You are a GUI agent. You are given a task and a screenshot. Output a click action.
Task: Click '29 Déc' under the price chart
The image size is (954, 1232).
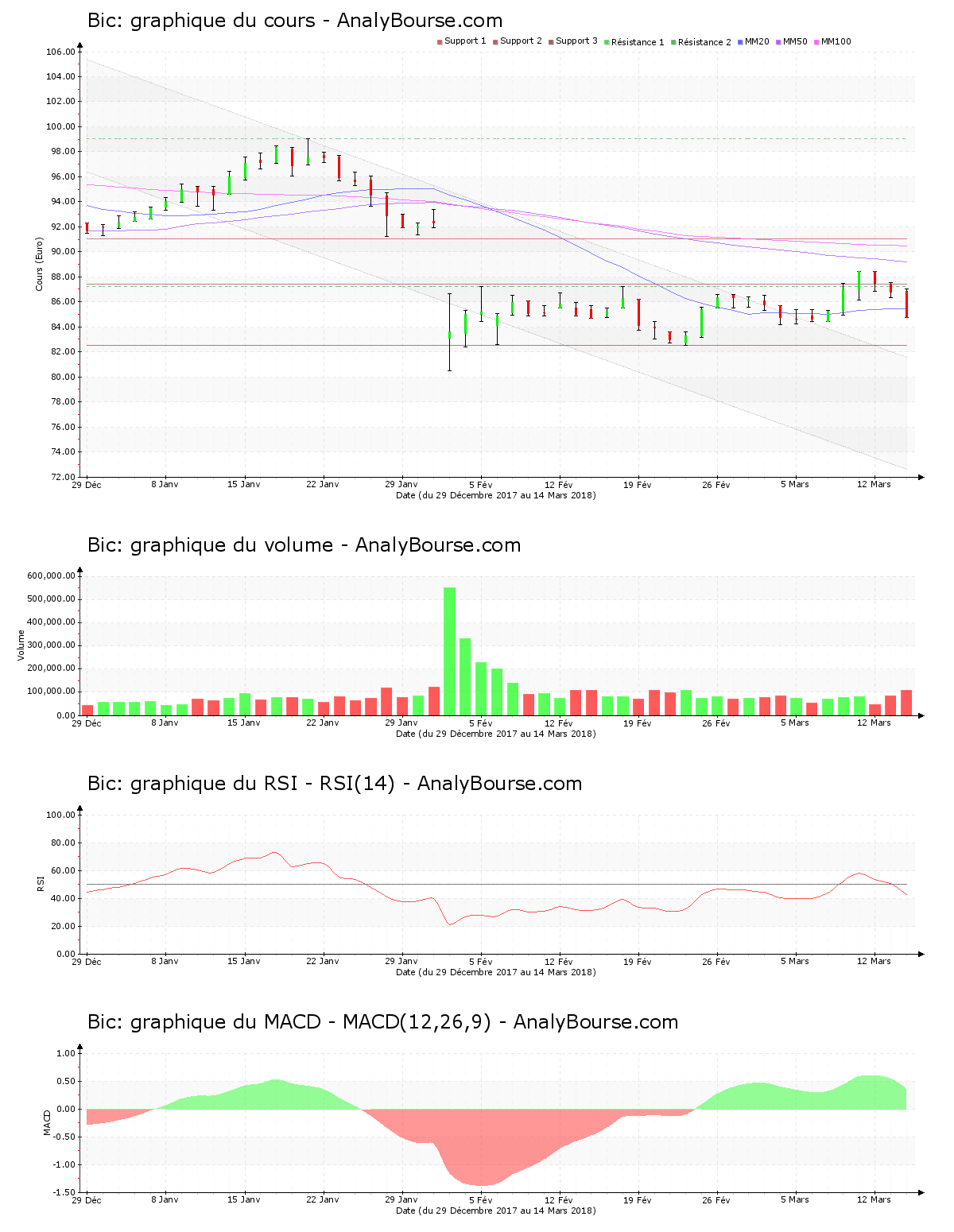pos(87,484)
